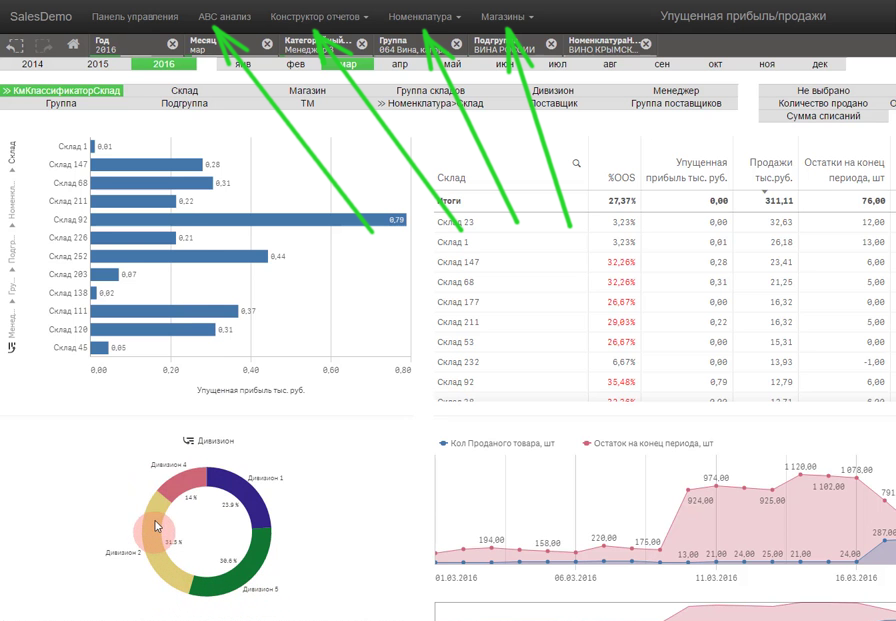Expand the Номенкл… drill-down level beside the bar chart
Image resolution: width=896 pixels, height=621 pixels.
tap(12, 202)
